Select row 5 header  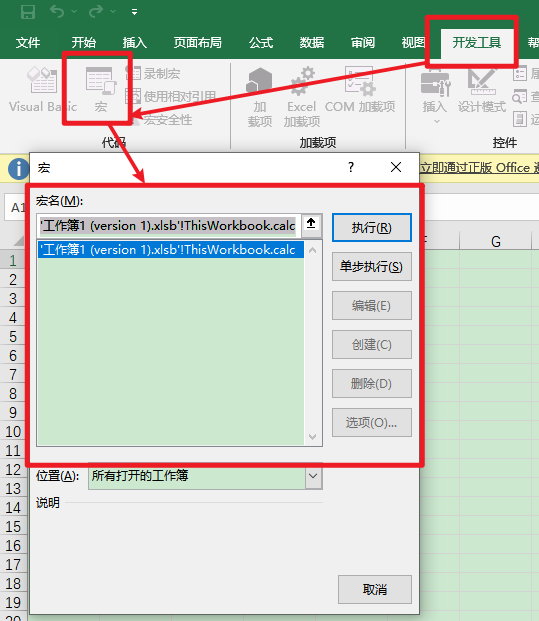[13, 336]
